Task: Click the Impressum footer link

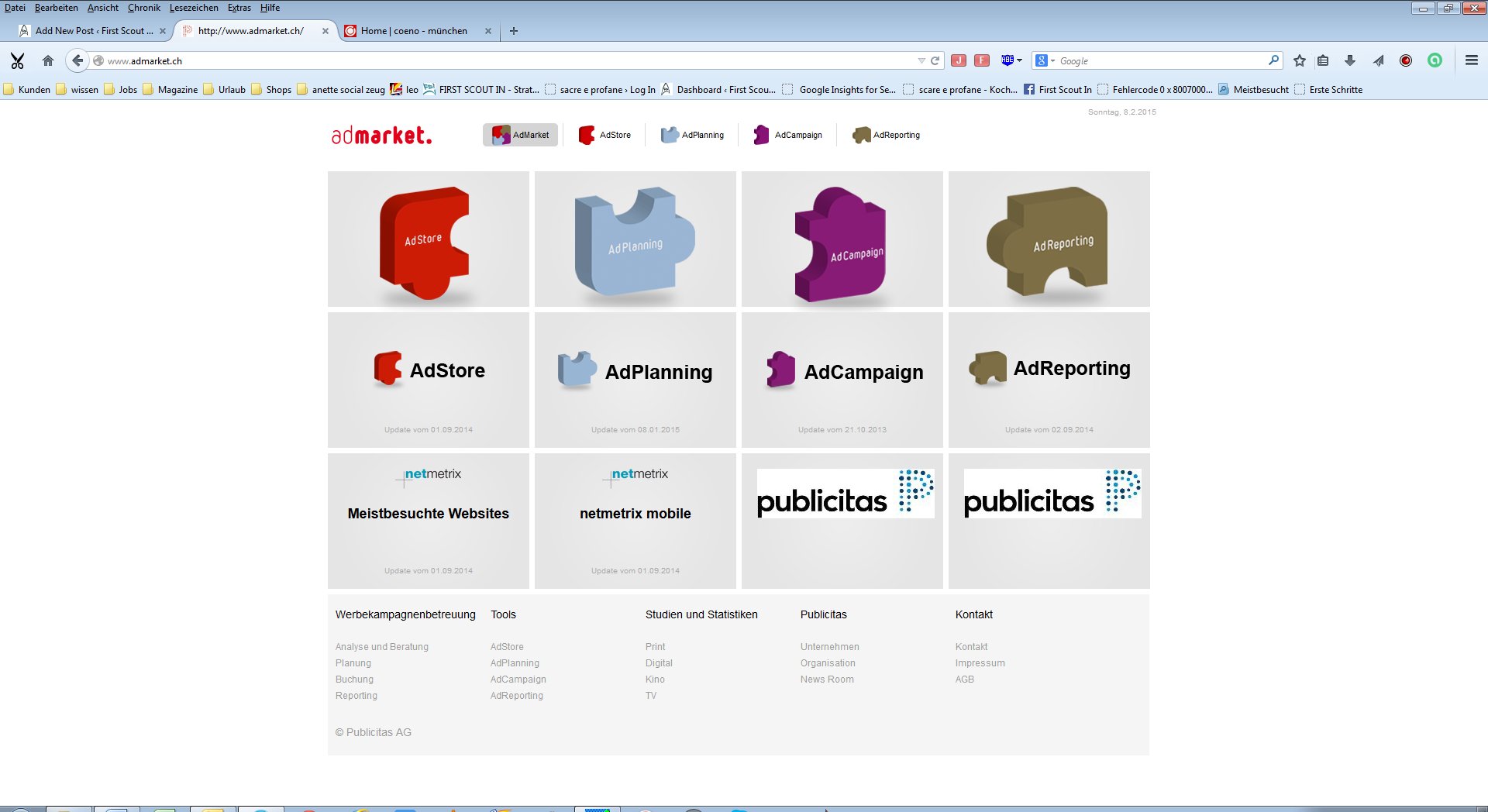Action: [x=980, y=663]
